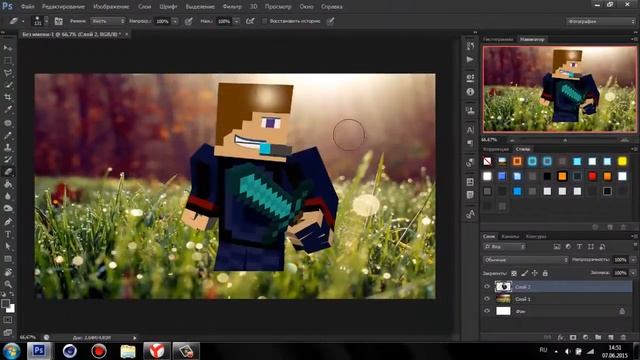Viewport: 640px width, 360px height.
Task: Open the layer blend mode Обычные dropdown
Action: 526,260
